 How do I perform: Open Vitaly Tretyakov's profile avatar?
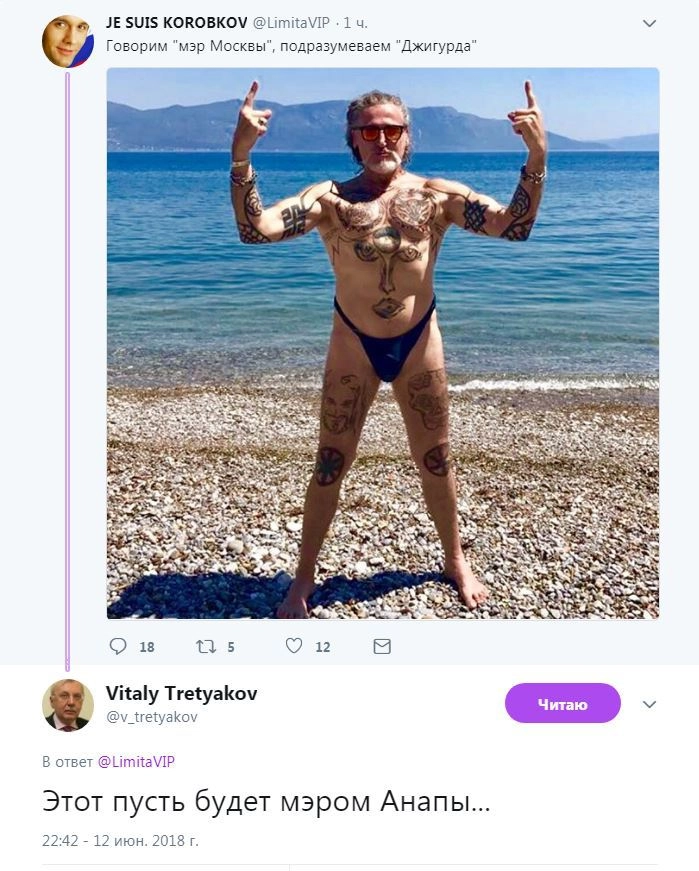pyautogui.click(x=67, y=704)
